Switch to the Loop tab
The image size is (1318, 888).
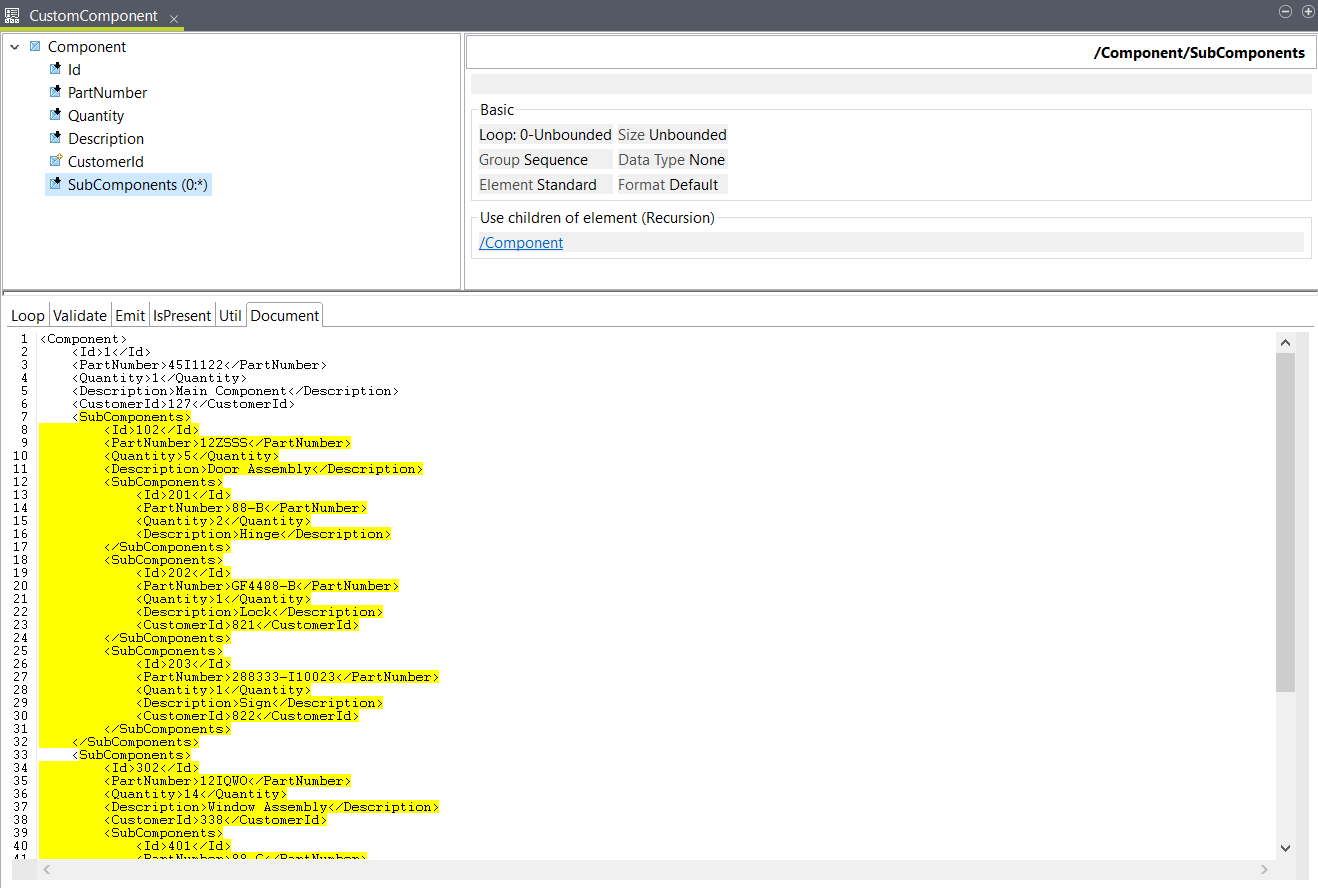pos(28,316)
